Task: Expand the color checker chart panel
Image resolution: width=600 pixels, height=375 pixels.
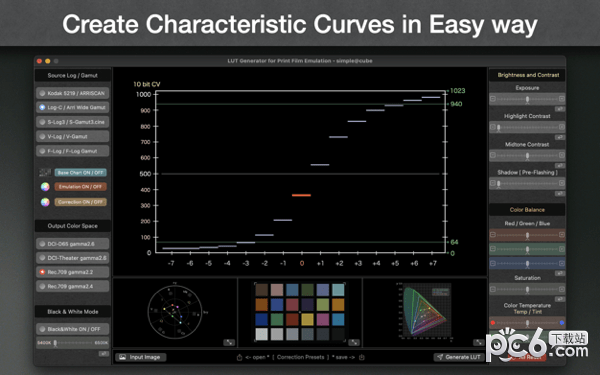Action: [354, 342]
